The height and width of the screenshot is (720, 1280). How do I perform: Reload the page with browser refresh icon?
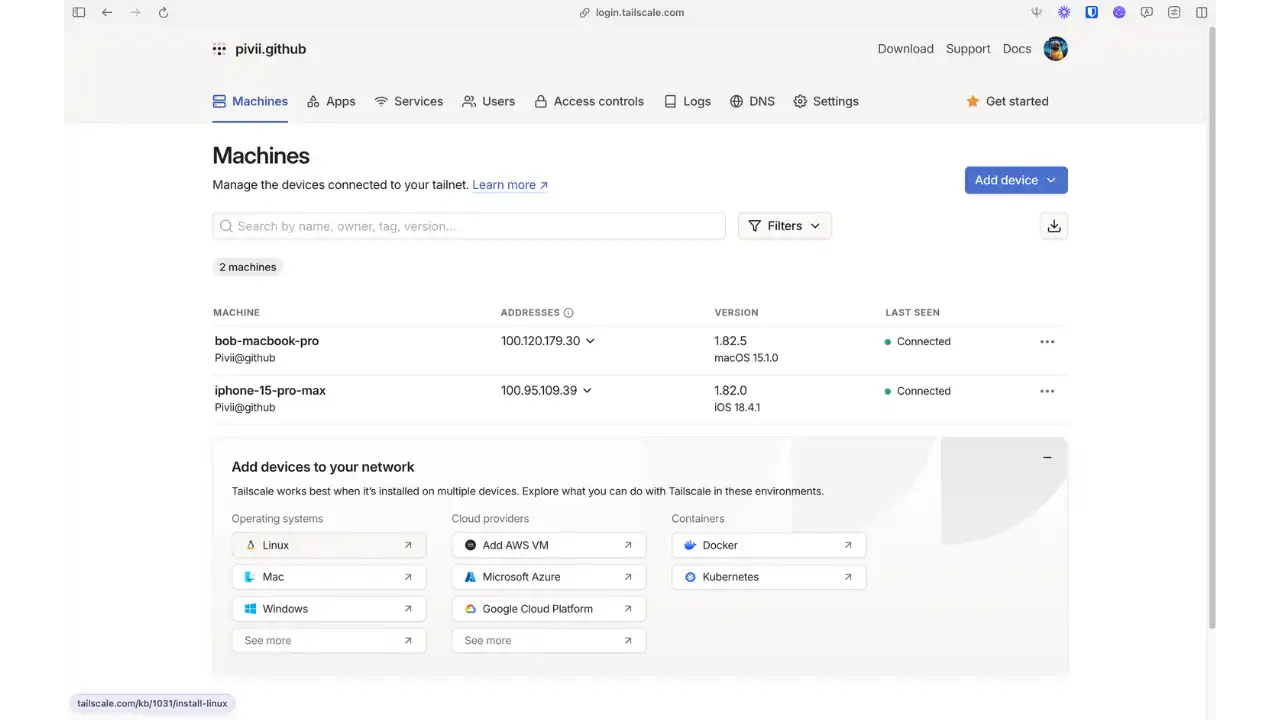pos(163,13)
